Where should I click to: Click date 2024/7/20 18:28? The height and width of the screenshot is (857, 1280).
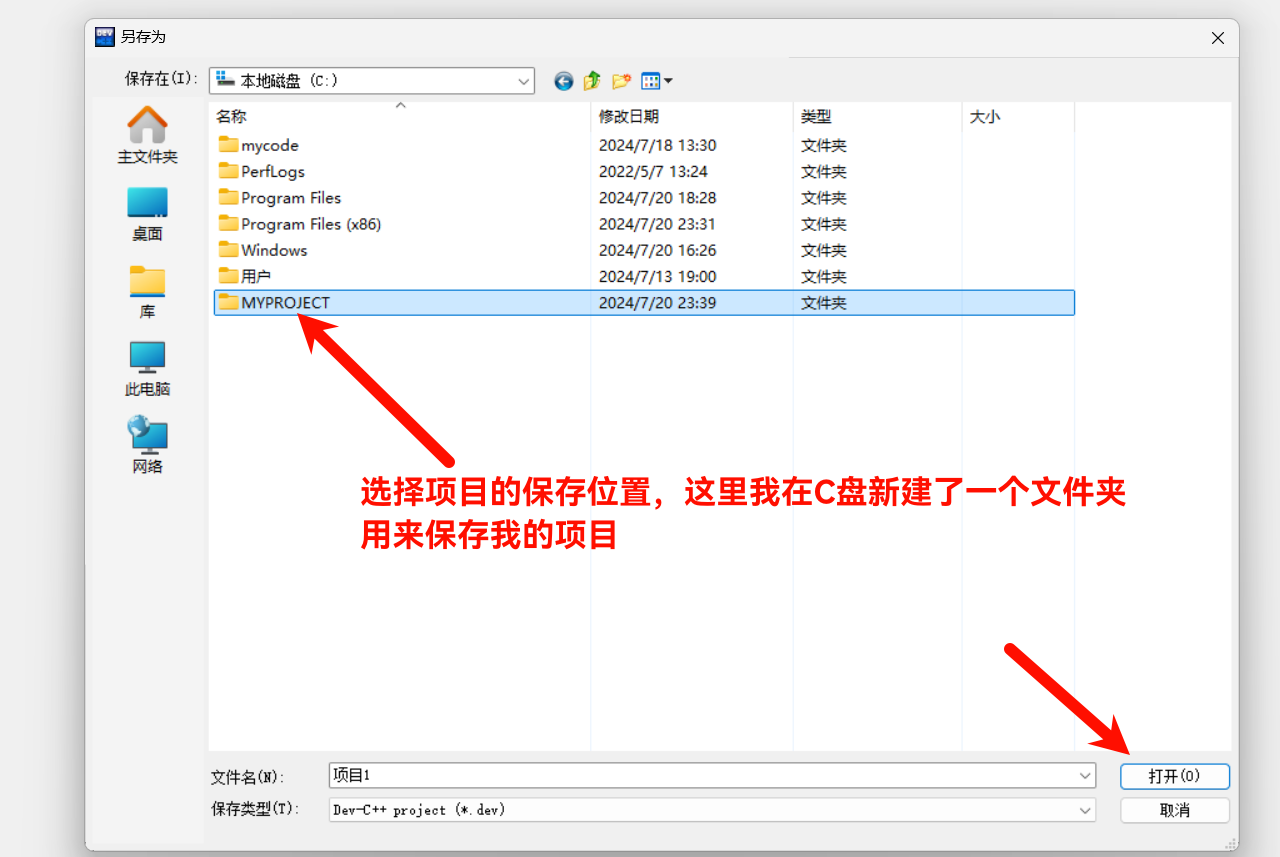click(657, 198)
